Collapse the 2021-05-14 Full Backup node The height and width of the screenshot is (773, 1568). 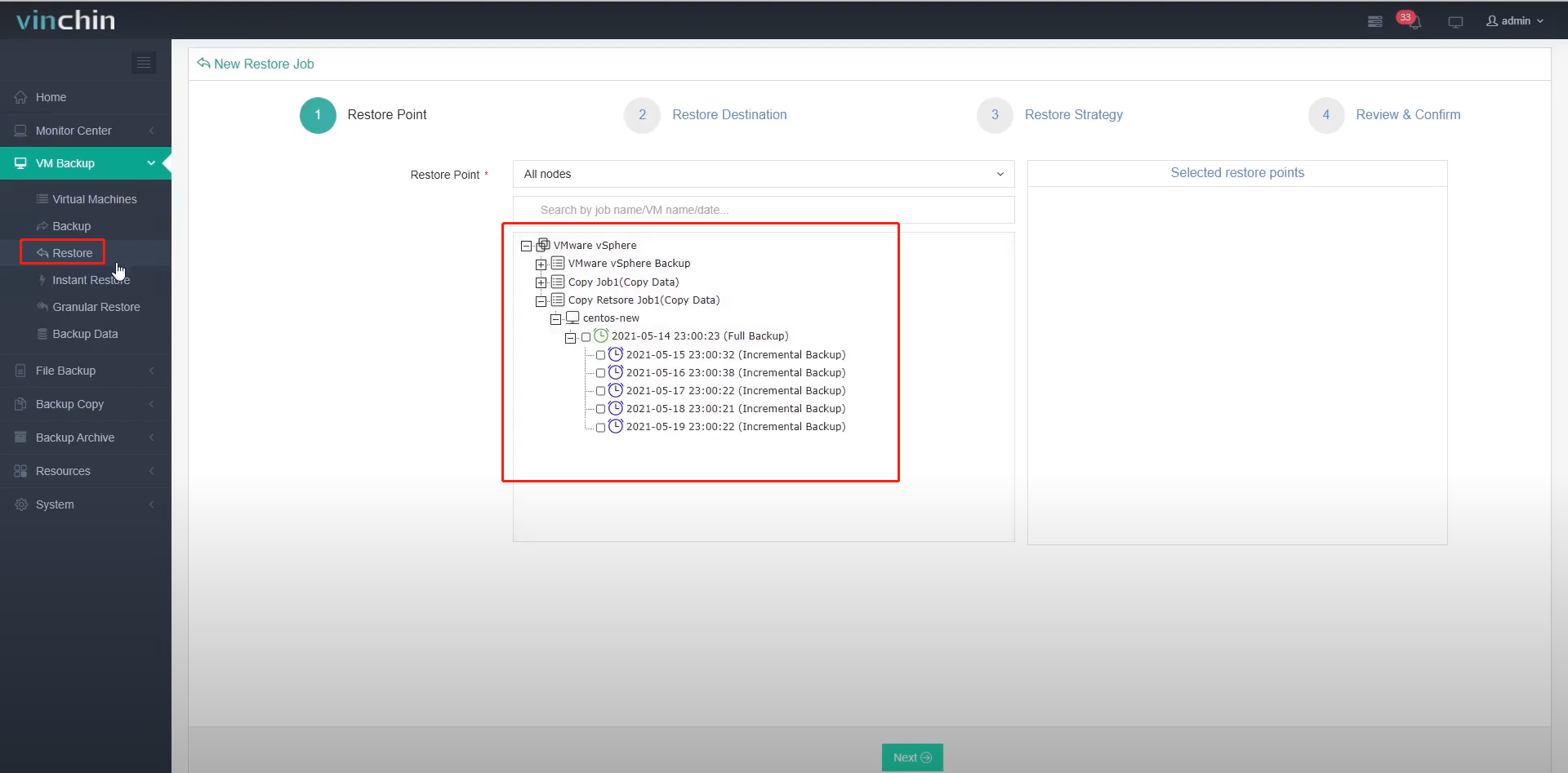click(570, 338)
